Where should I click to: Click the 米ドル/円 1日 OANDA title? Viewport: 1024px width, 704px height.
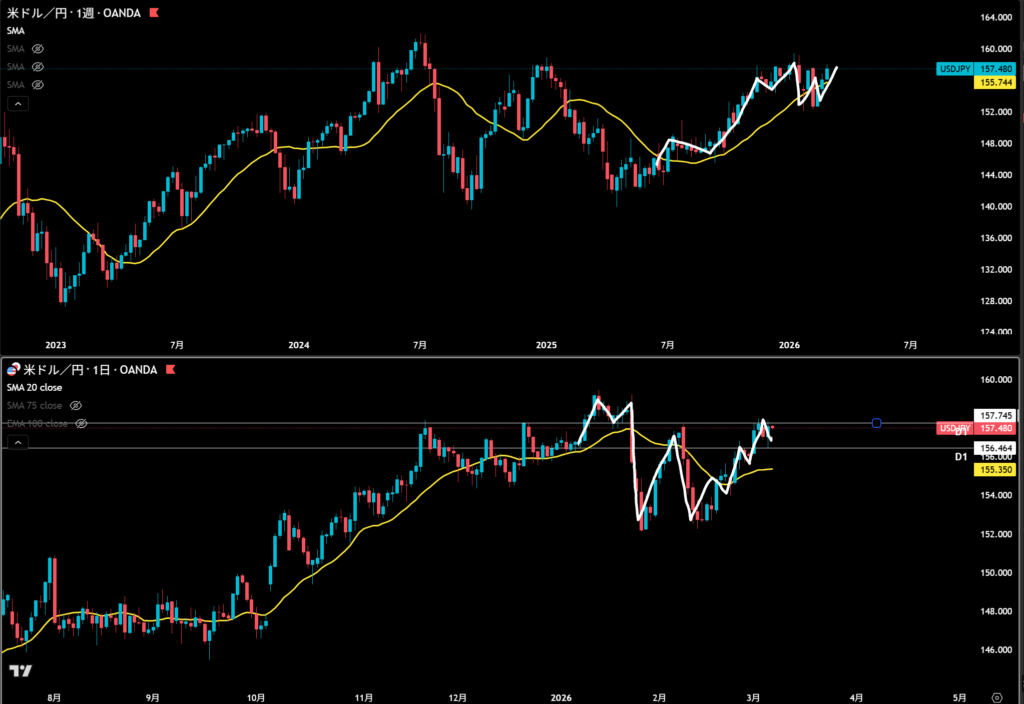click(90, 370)
